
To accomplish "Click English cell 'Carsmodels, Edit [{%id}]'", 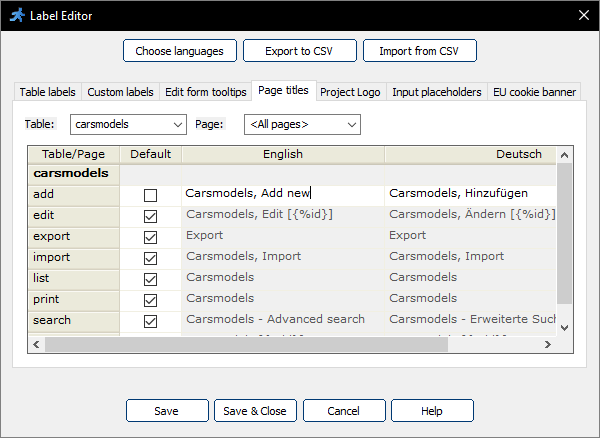I will pos(283,217).
